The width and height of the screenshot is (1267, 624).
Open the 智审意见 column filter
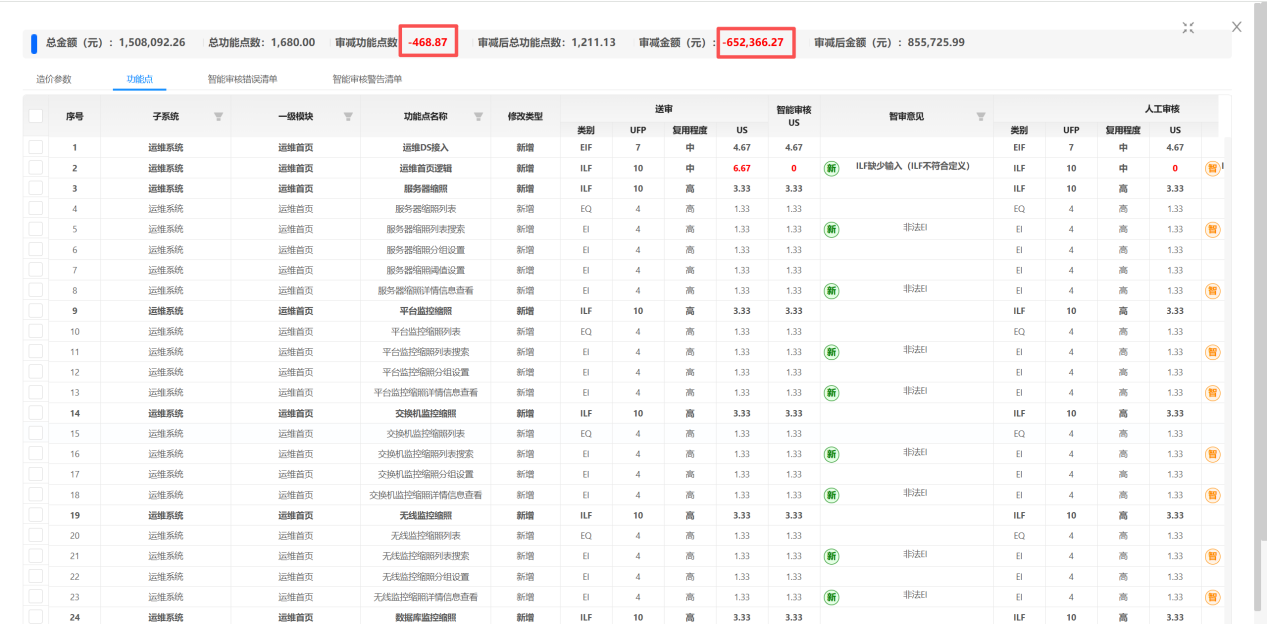[980, 117]
